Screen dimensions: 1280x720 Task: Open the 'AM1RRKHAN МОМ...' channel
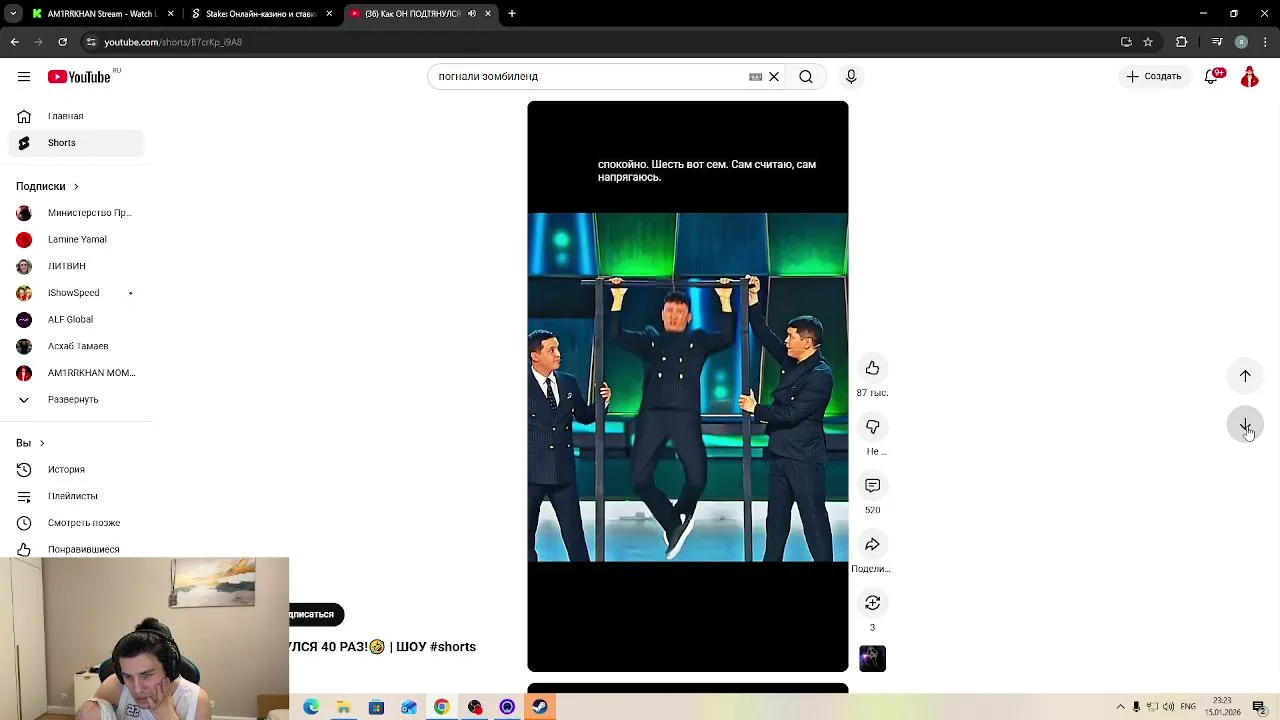pyautogui.click(x=76, y=373)
